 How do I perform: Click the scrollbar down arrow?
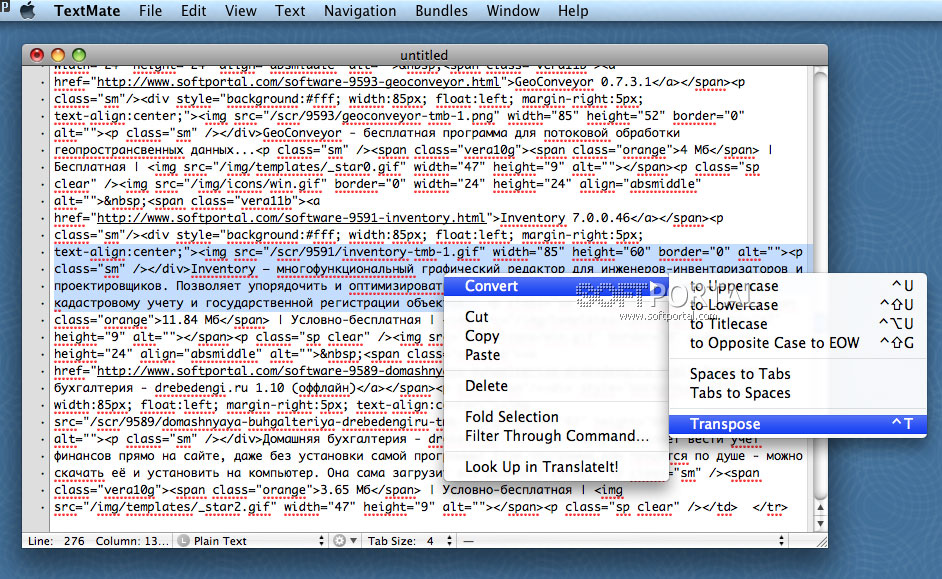(820, 523)
